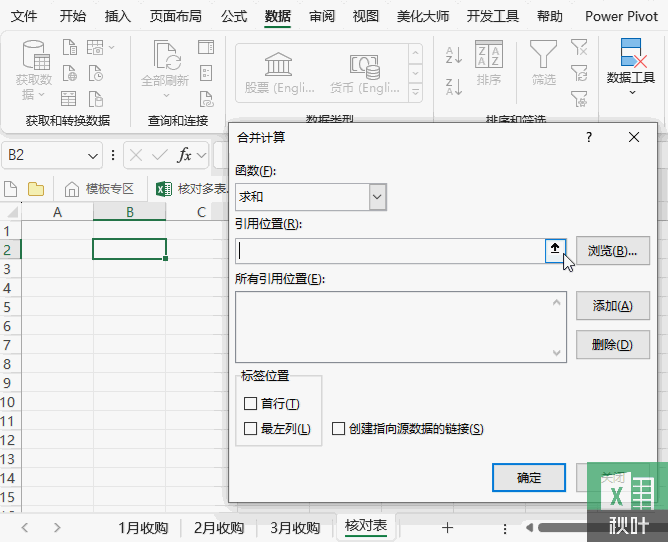Open the Formulas (公式) tab

(234, 17)
